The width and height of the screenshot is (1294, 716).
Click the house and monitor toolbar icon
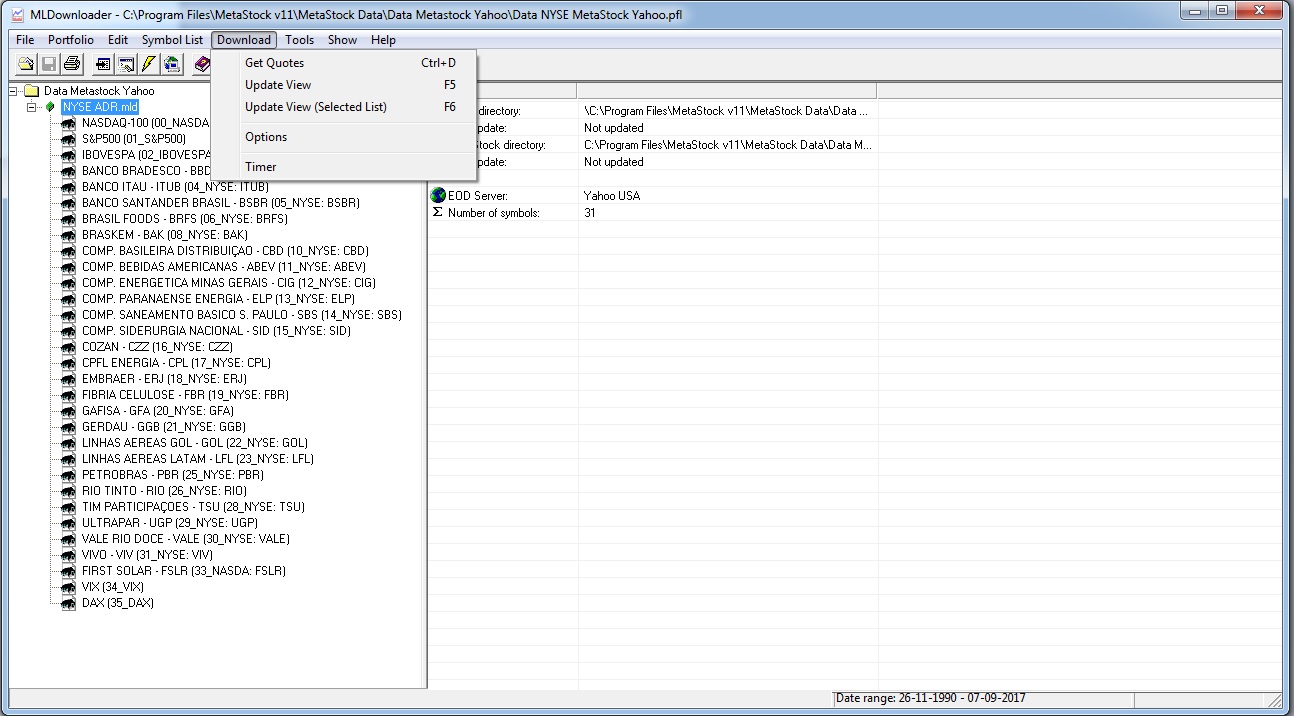[x=172, y=65]
